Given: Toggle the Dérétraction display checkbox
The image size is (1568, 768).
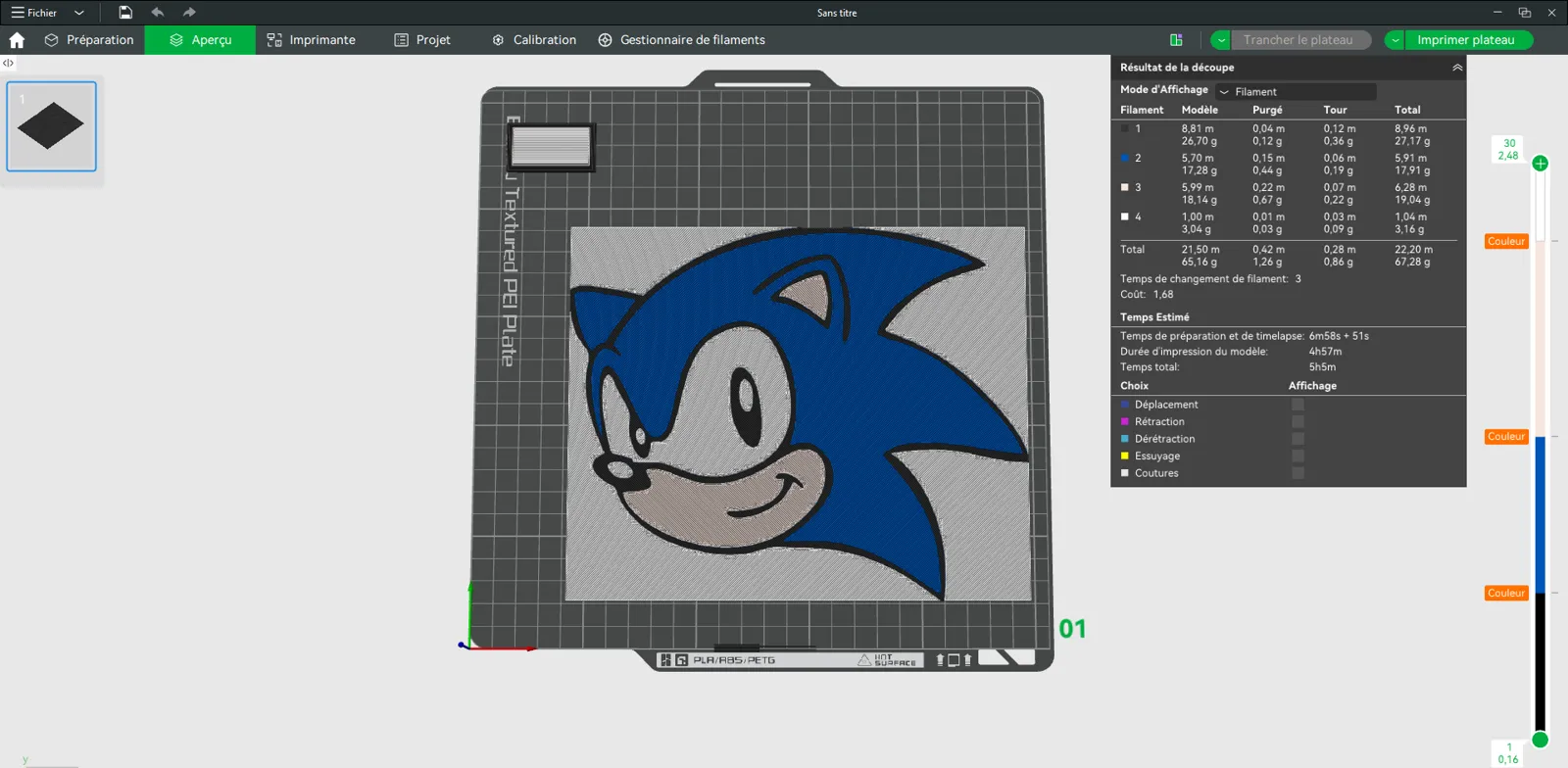Looking at the screenshot, I should pyautogui.click(x=1298, y=439).
